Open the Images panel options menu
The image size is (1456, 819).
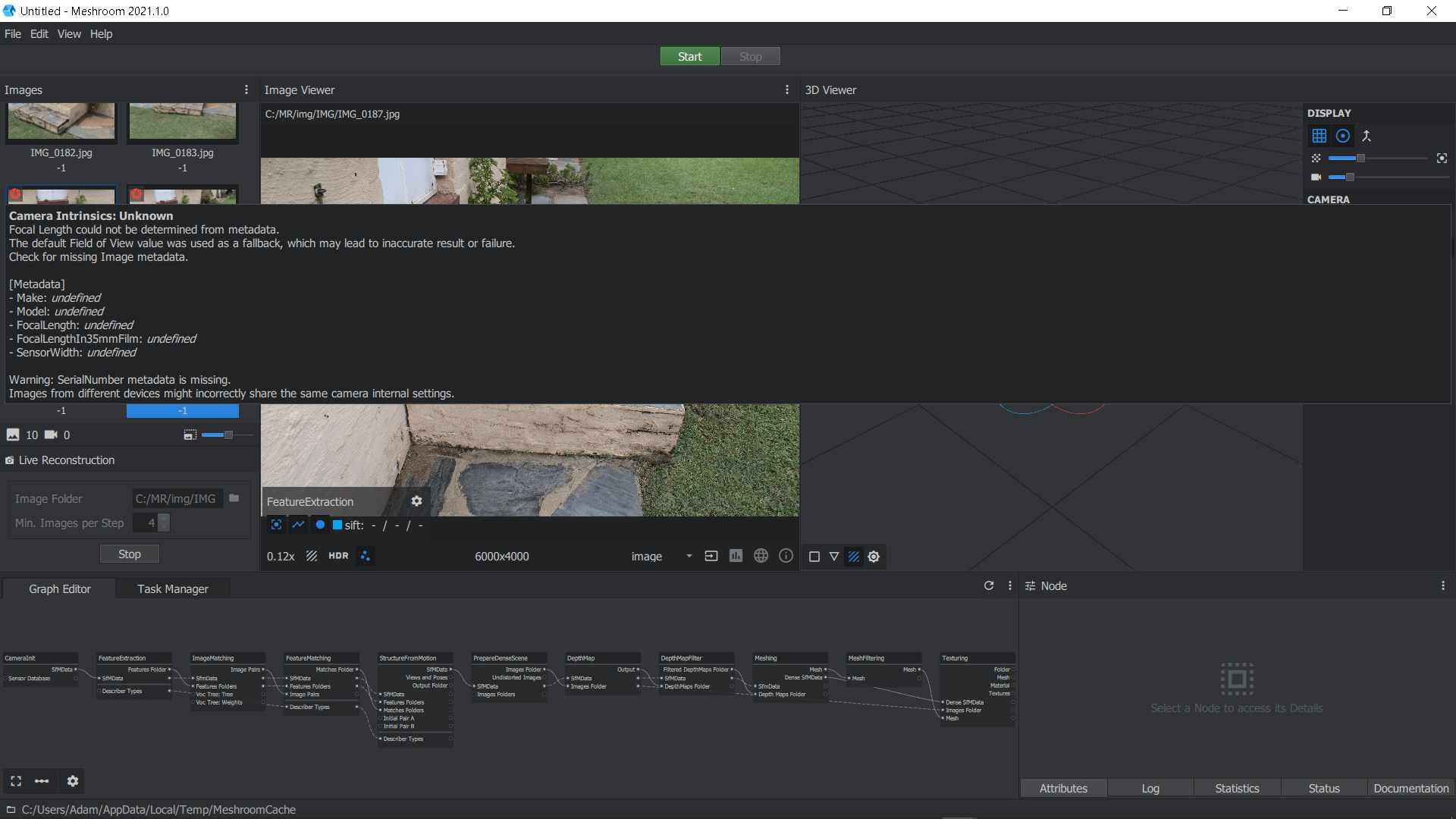[x=246, y=89]
